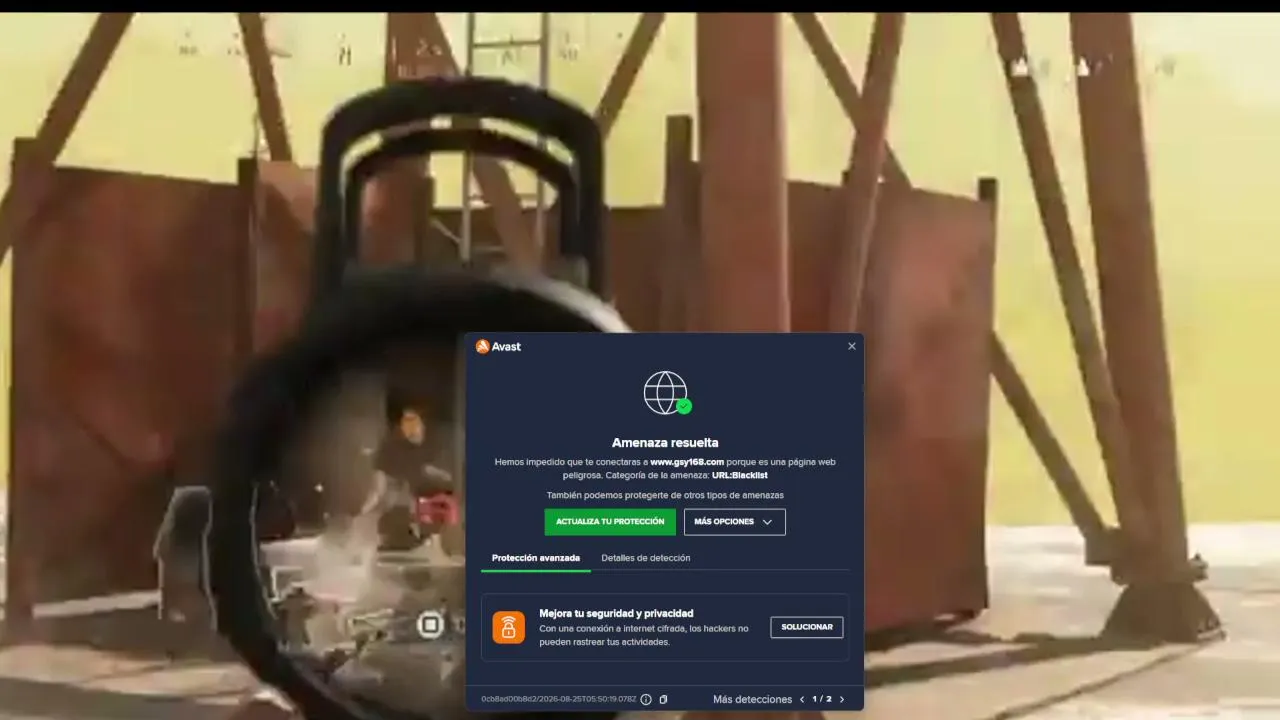Expand the MÁS OPCIONES dropdown
1280x720 pixels.
[735, 522]
